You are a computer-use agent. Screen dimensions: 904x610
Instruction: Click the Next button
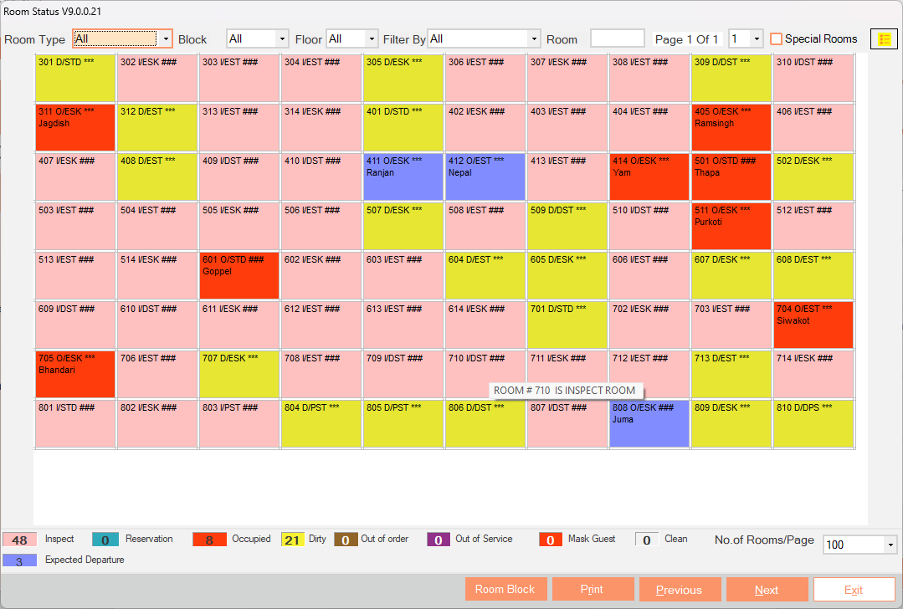pos(766,589)
